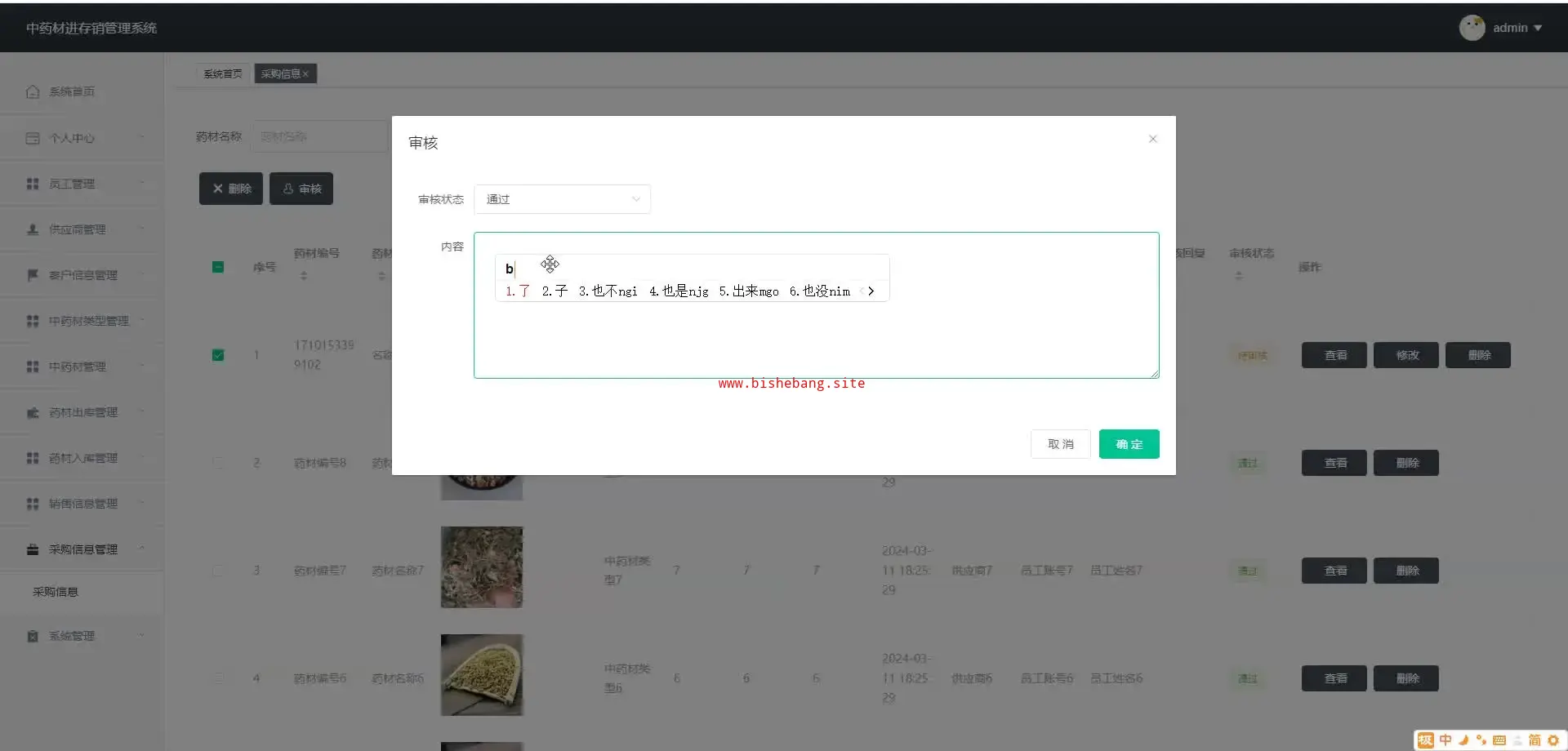Viewport: 1568px width, 751px height.
Task: Uncheck the row 1 checkbox
Action: coord(218,355)
